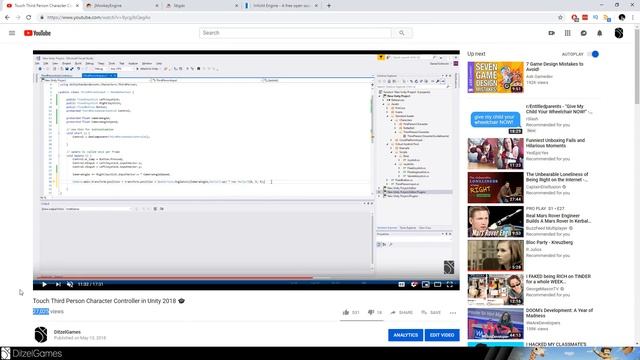Screen dimensions: 640x360
Task: Open the notifications bell
Action: 600,33
